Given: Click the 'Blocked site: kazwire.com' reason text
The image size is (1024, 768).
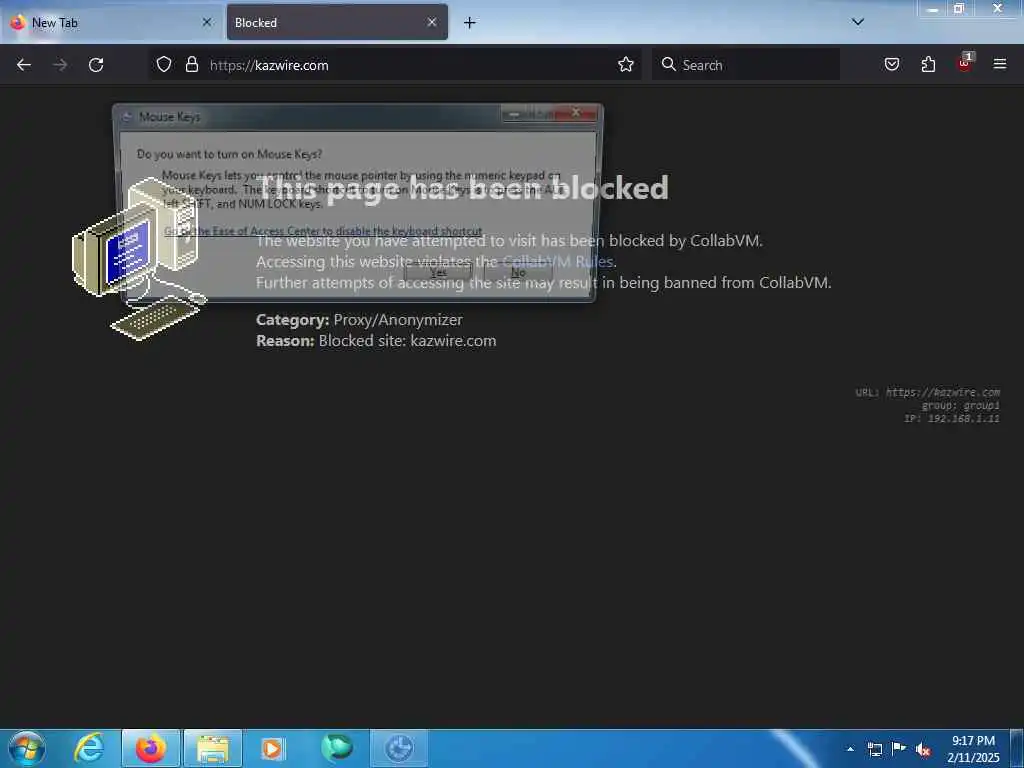Looking at the screenshot, I should coord(408,341).
